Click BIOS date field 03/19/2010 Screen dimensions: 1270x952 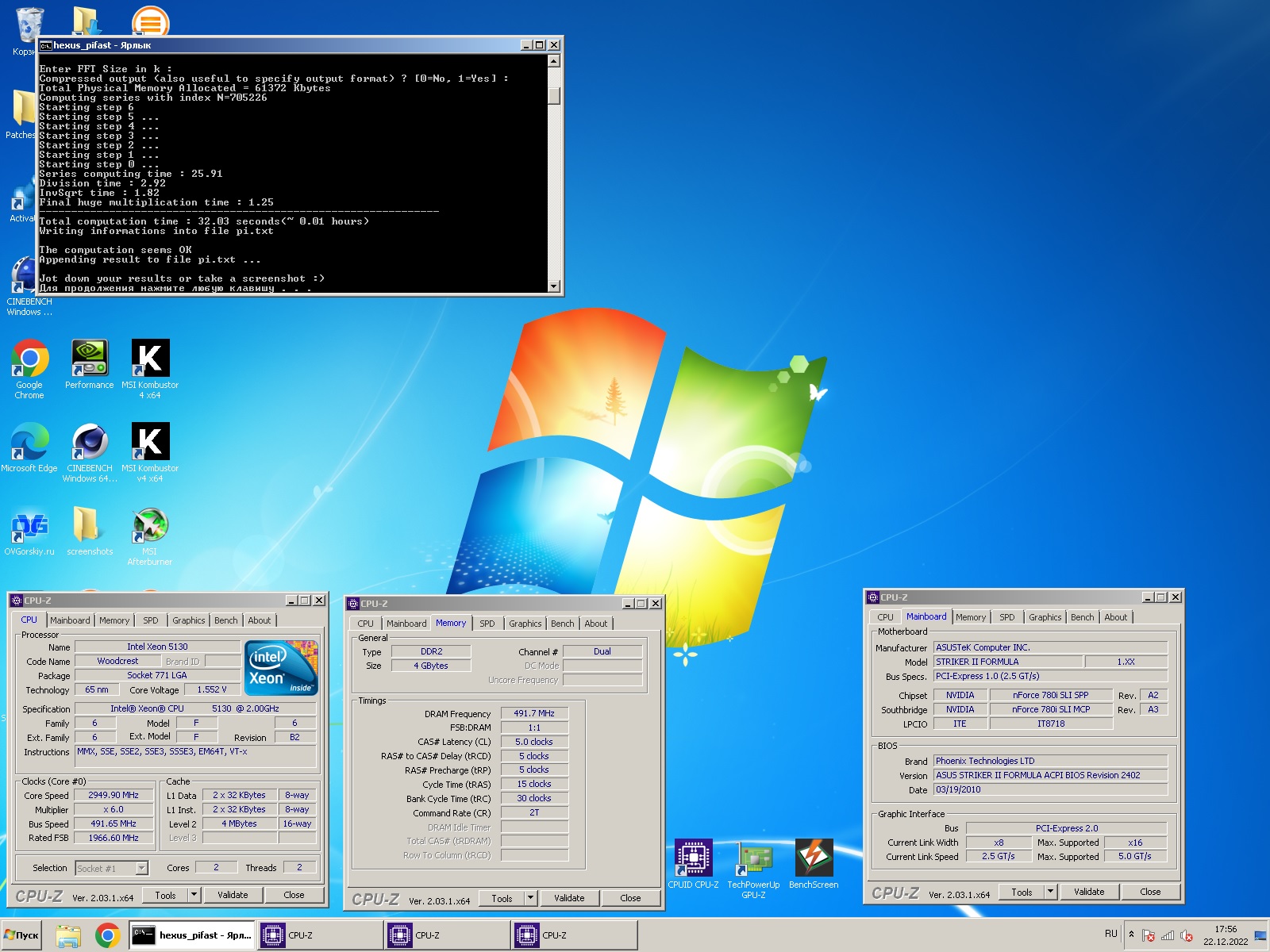(1050, 789)
